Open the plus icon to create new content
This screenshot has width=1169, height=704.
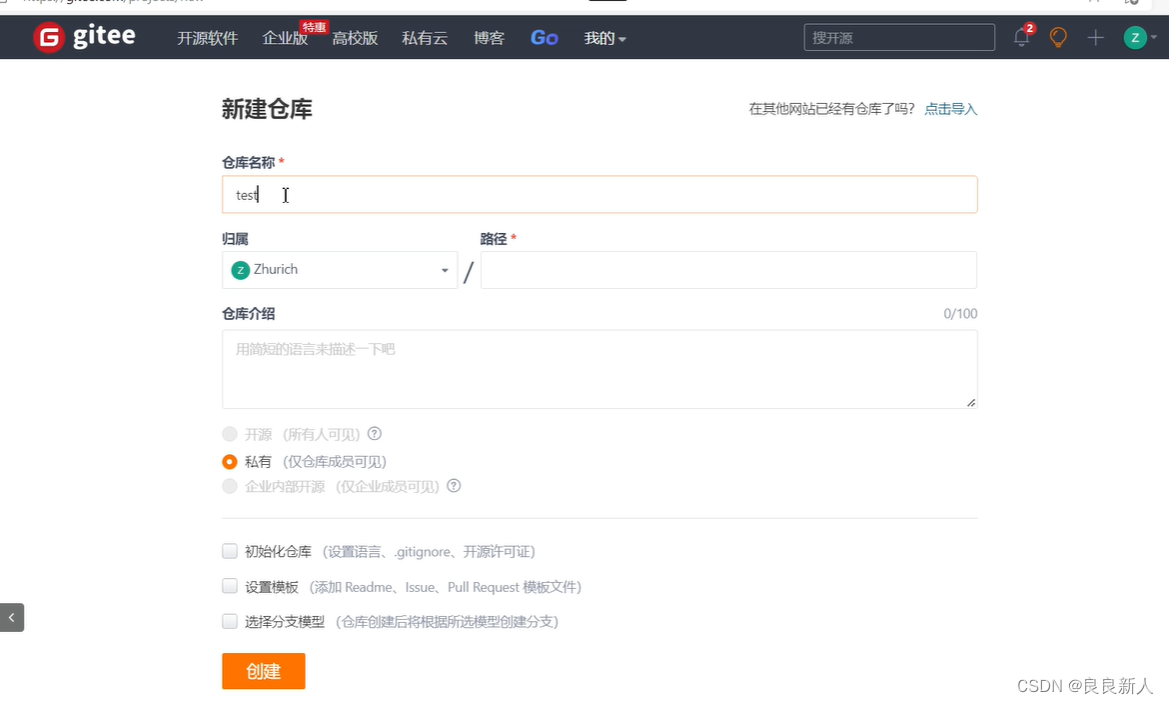[x=1094, y=37]
